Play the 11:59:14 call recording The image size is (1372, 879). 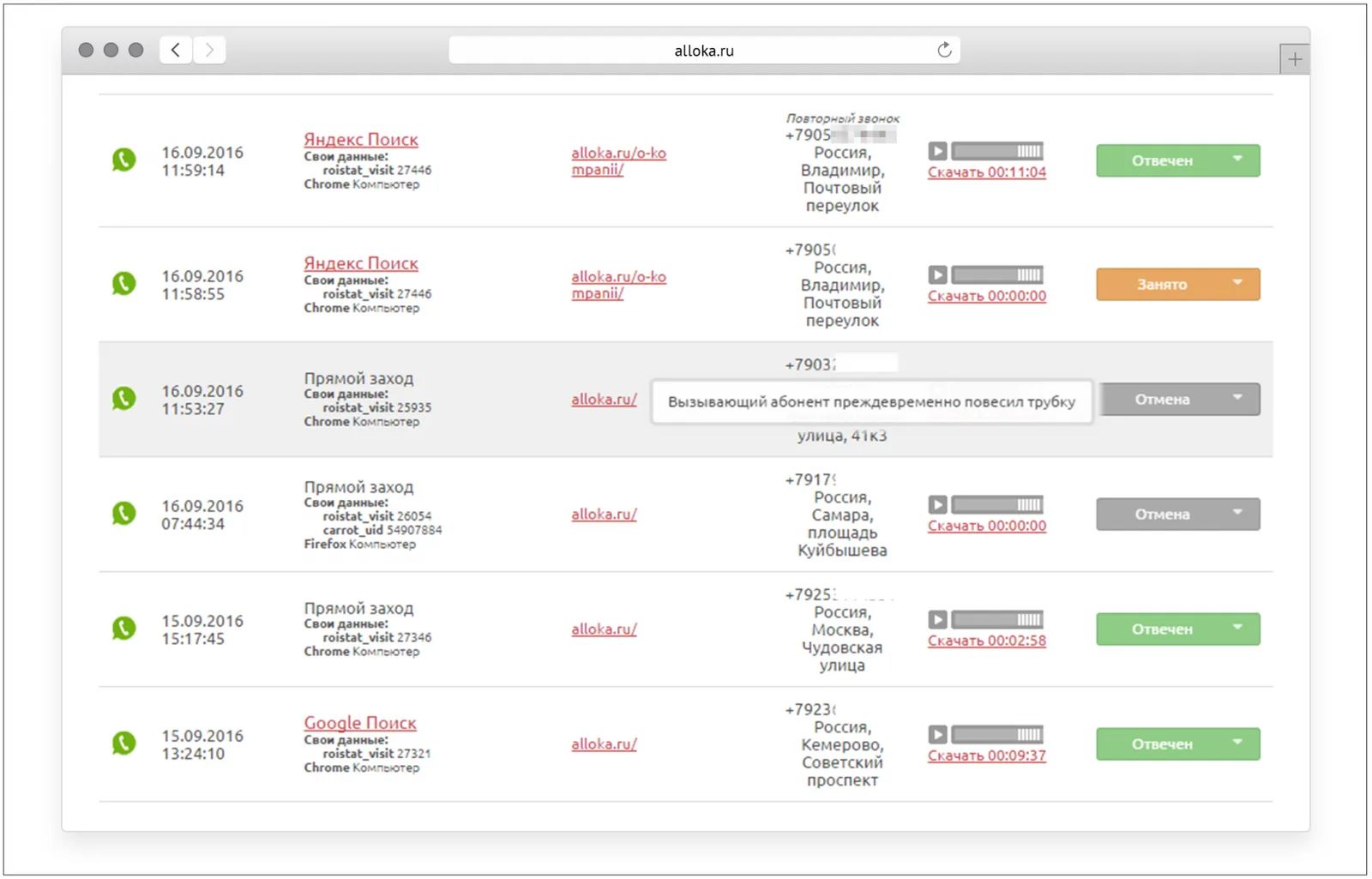(937, 151)
